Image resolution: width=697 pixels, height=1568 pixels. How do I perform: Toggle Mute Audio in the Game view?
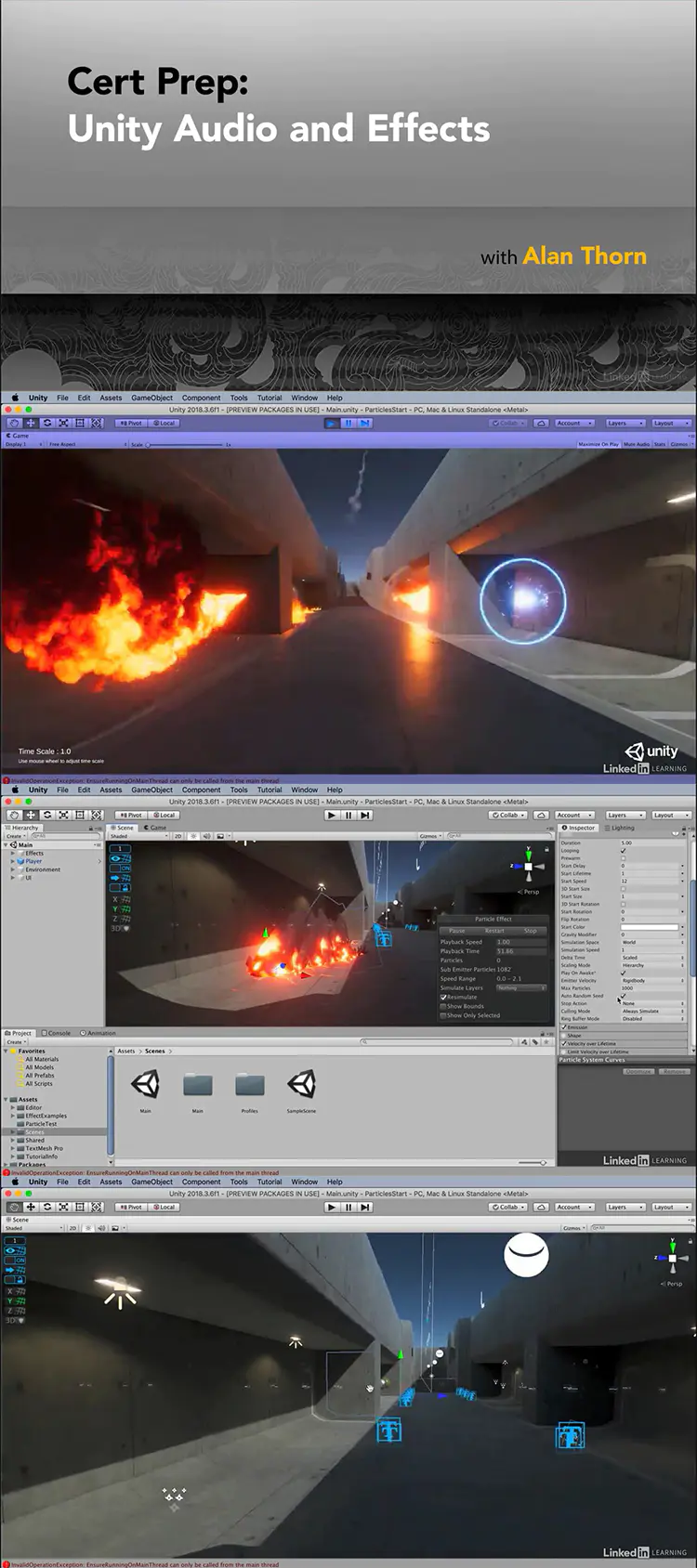click(x=637, y=444)
